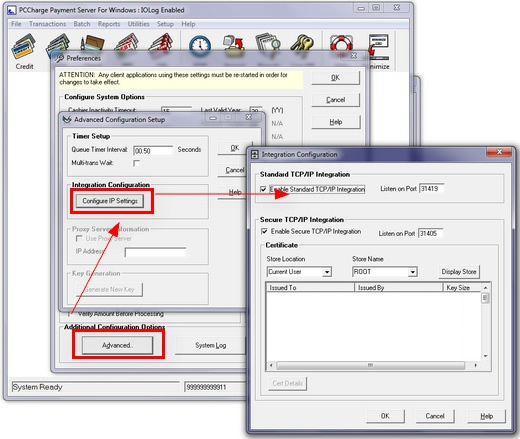Image resolution: width=520 pixels, height=439 pixels.
Task: Open the Help menu in menu bar
Action: click(188, 24)
